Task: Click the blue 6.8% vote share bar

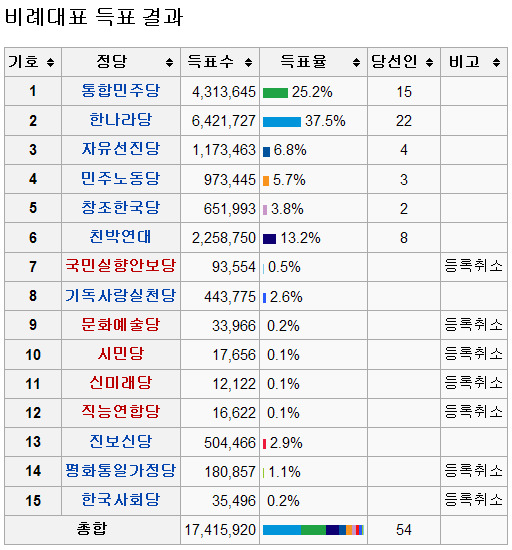Action: pyautogui.click(x=267, y=152)
